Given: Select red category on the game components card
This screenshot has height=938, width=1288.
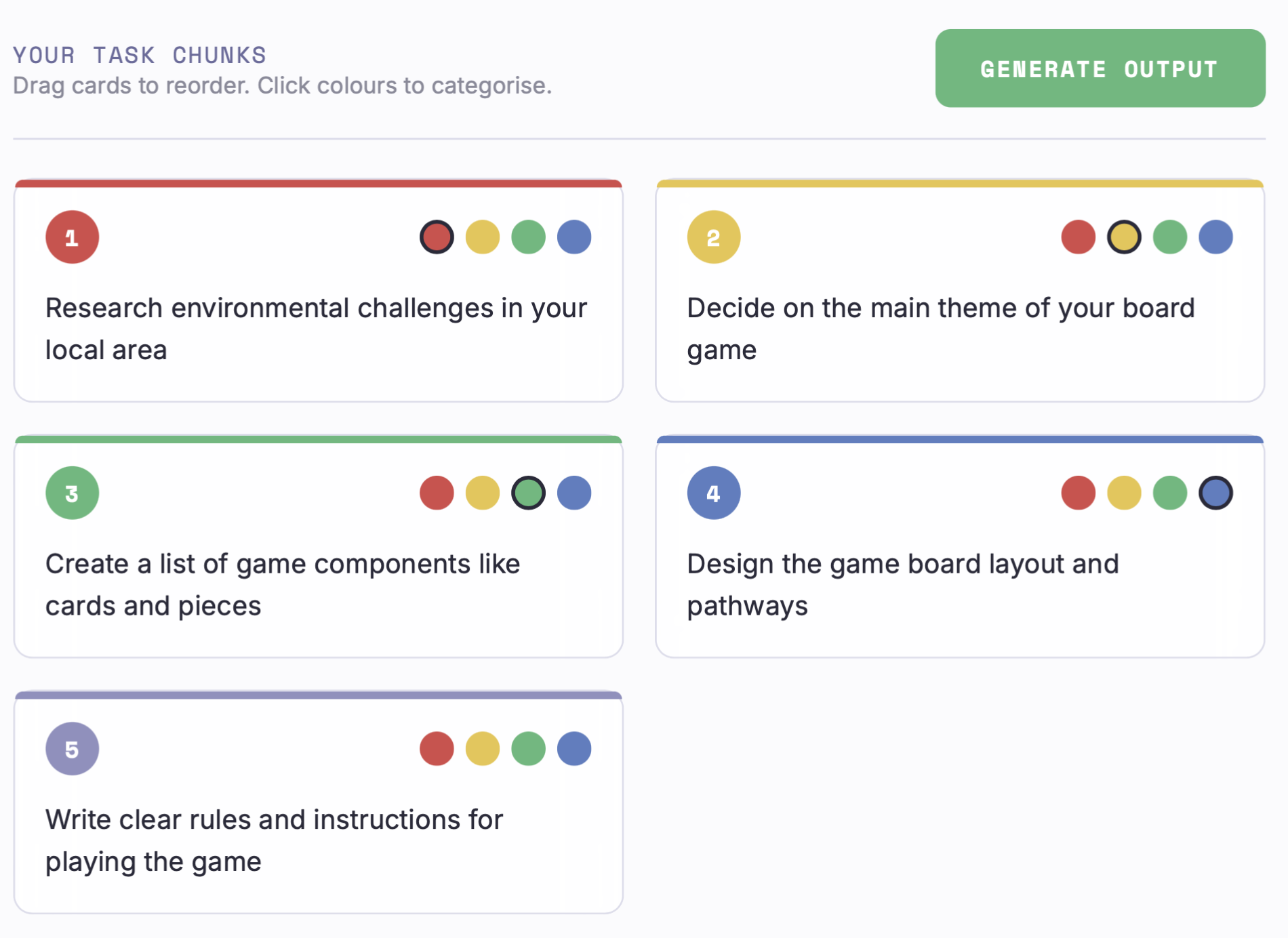Looking at the screenshot, I should point(437,493).
